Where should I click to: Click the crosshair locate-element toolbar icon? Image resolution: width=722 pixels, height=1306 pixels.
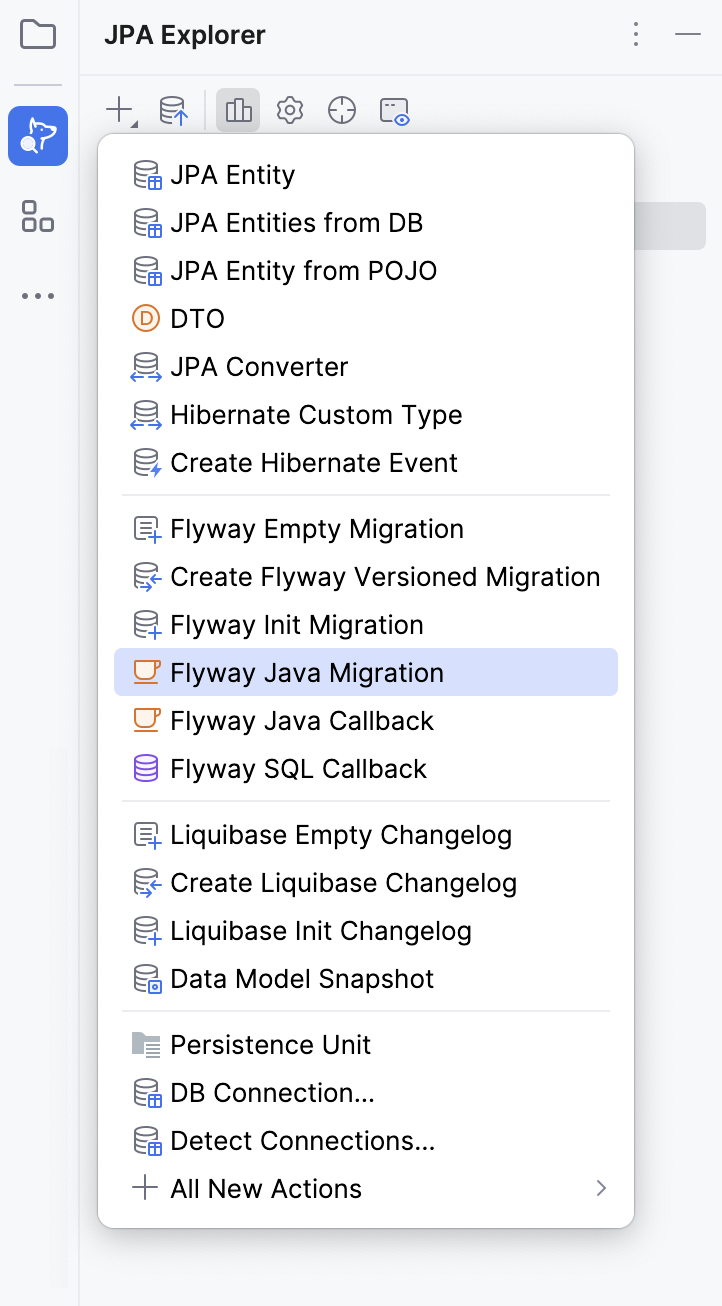(341, 110)
